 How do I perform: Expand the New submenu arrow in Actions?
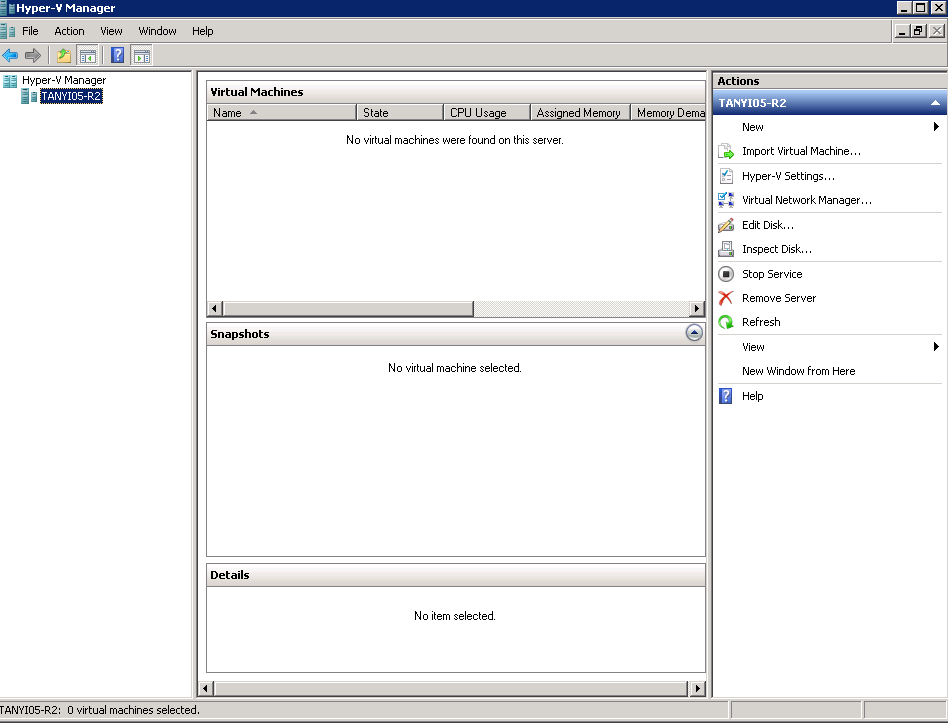[x=936, y=127]
